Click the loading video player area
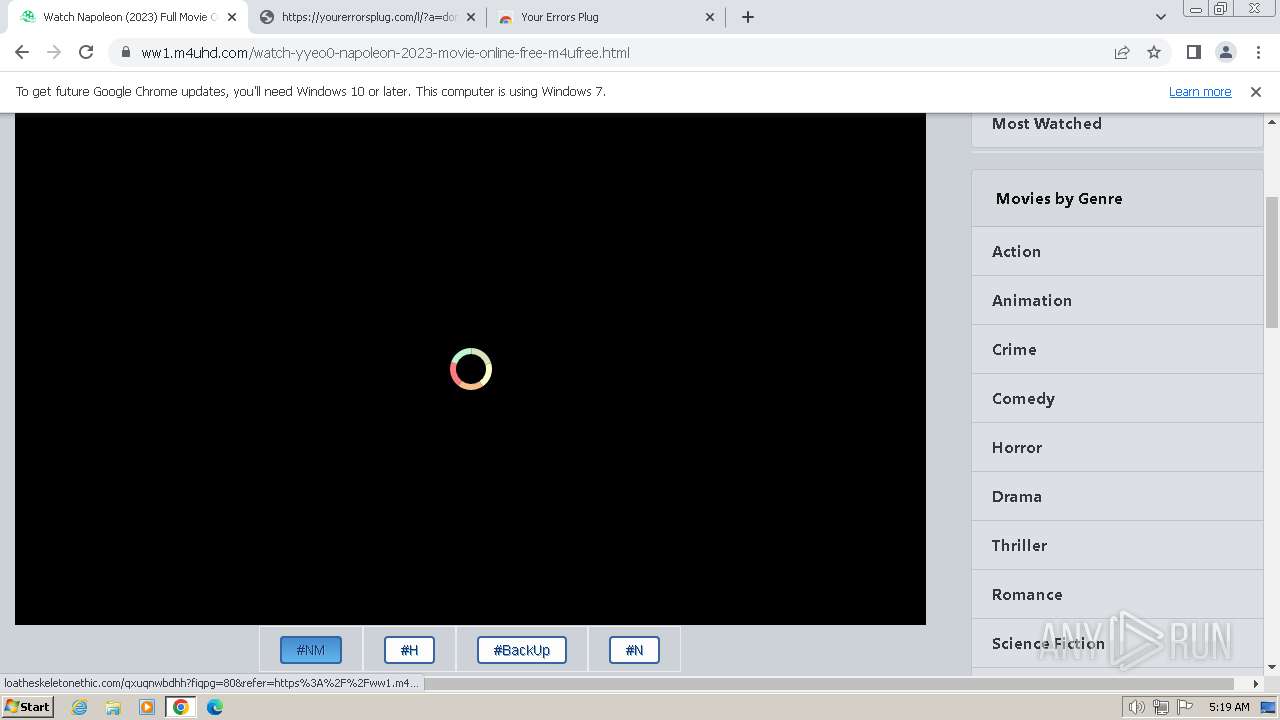This screenshot has width=1280, height=720. tap(470, 369)
